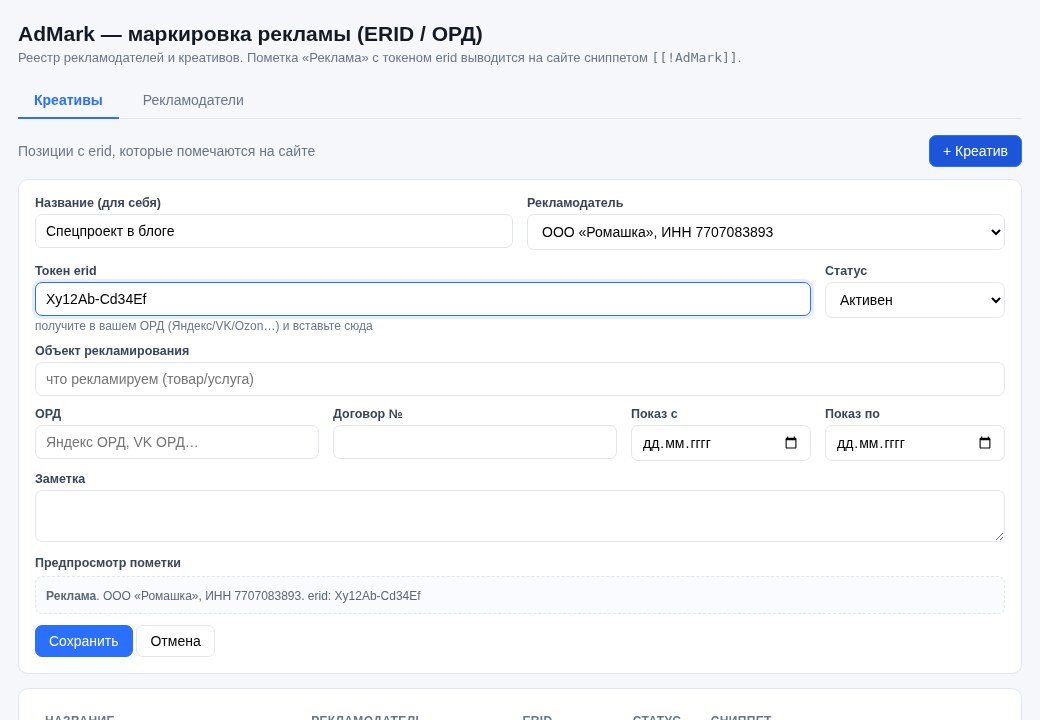
Task: Click into the Заметка textarea
Action: point(519,516)
